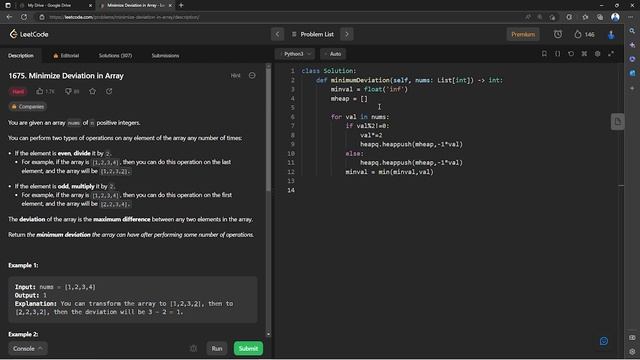The height and width of the screenshot is (360, 640).
Task: Open the browser three-dot menu
Action: point(631,17)
